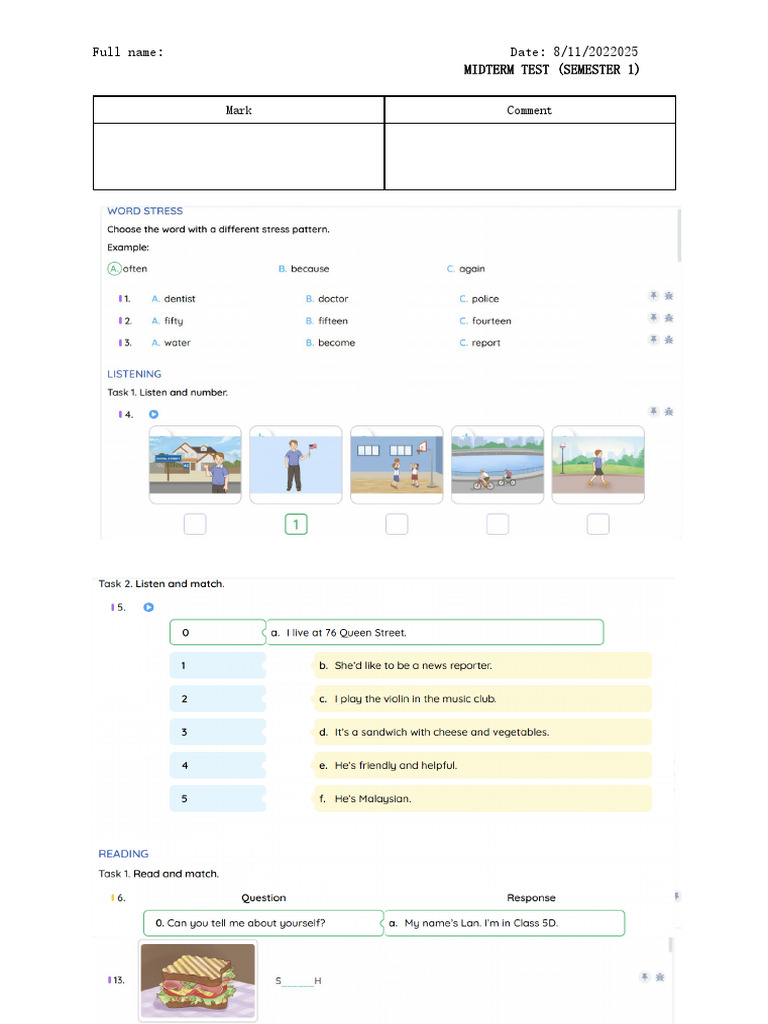Select response b news reporter

483,665
